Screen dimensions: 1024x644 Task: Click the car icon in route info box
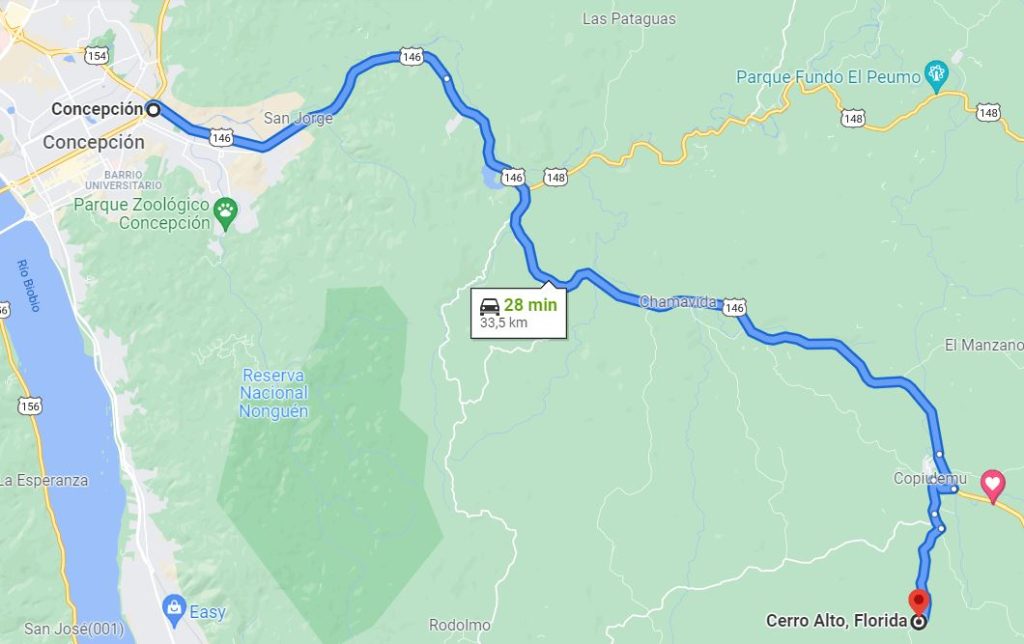tap(490, 306)
